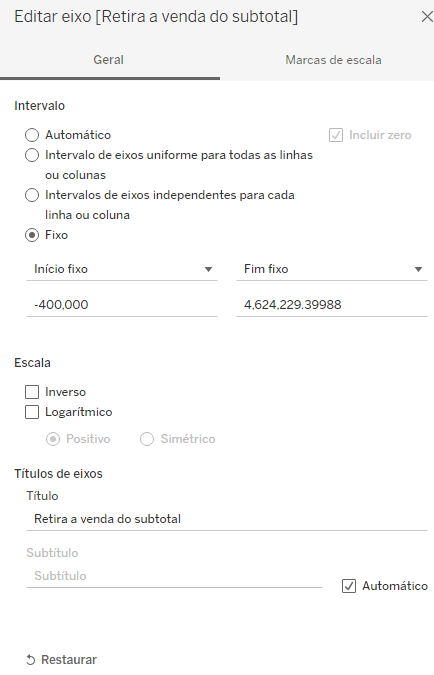Viewport: 434px width, 675px height.
Task: Click the fixed start value field -400,000
Action: tap(122, 305)
